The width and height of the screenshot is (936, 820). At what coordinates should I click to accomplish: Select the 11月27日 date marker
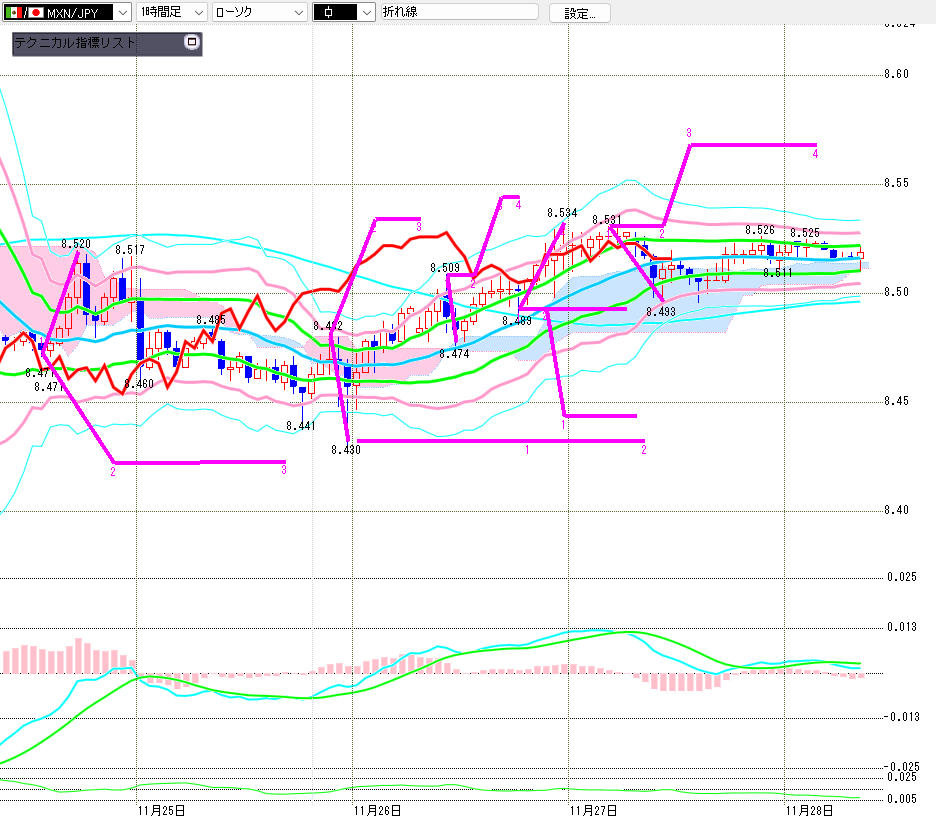[x=592, y=809]
